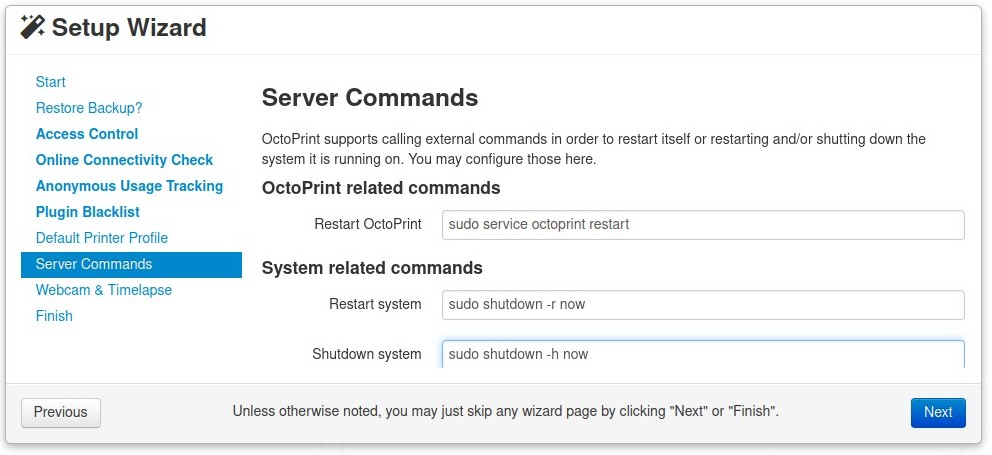Go to the Start wizard step

[x=51, y=82]
